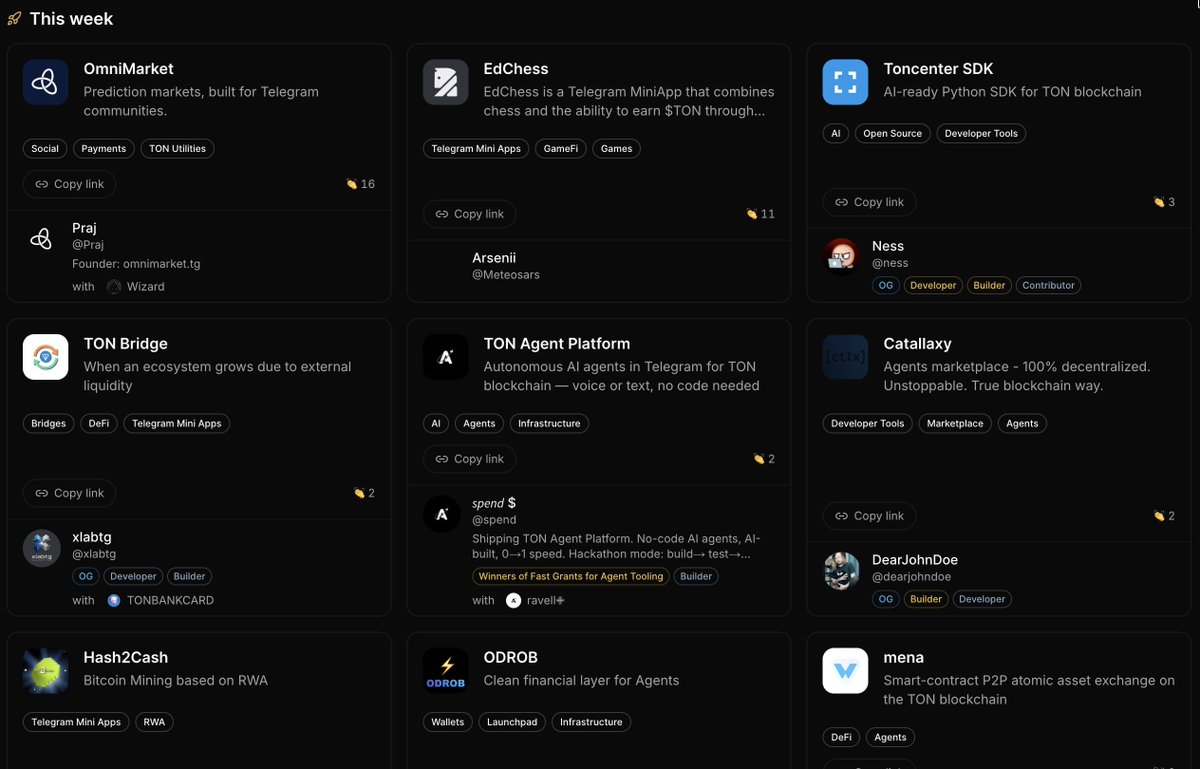Image resolution: width=1200 pixels, height=769 pixels.
Task: Open the TON Agent Platform logo
Action: click(446, 357)
